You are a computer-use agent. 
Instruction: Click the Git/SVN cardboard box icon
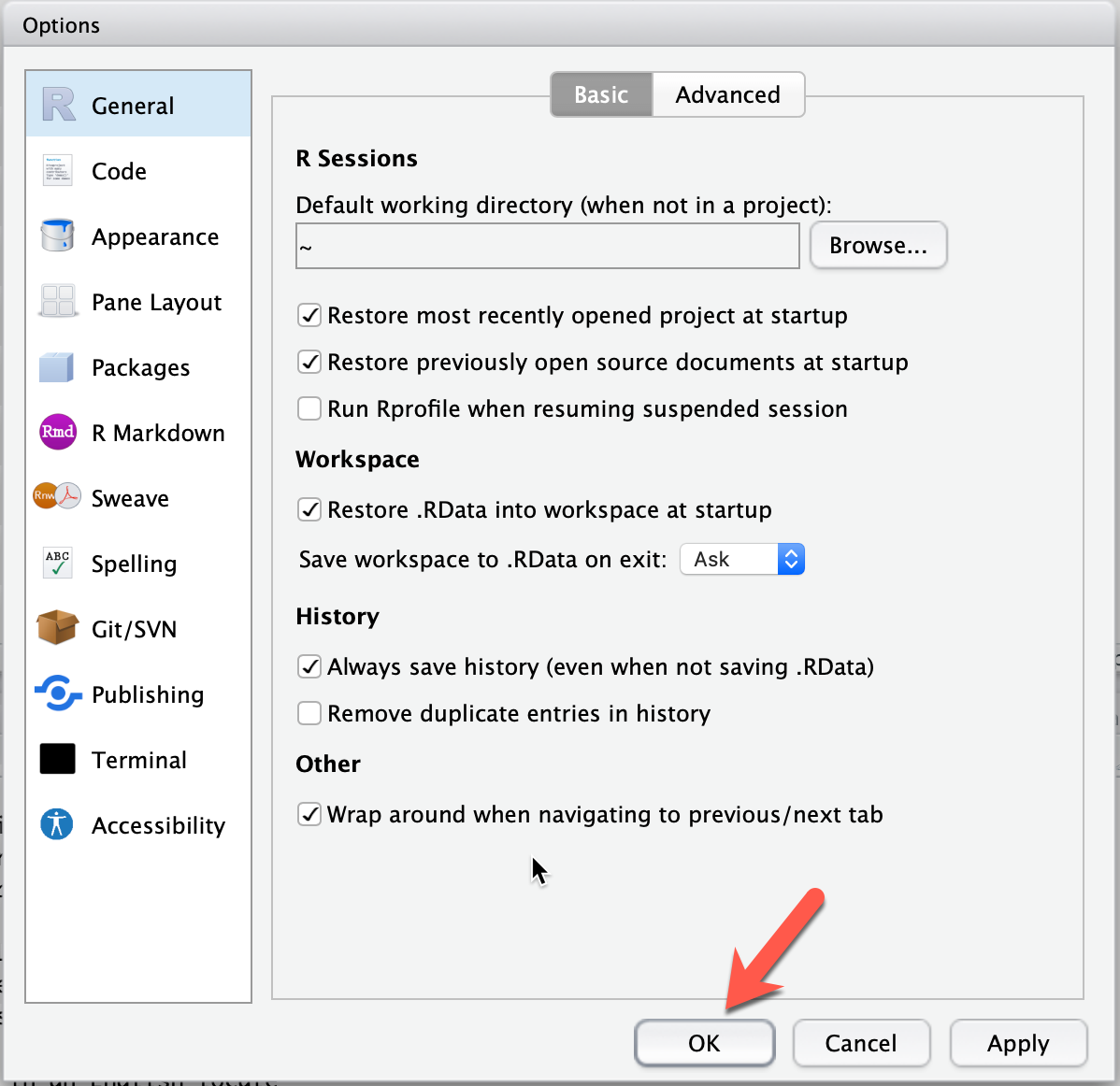point(57,628)
